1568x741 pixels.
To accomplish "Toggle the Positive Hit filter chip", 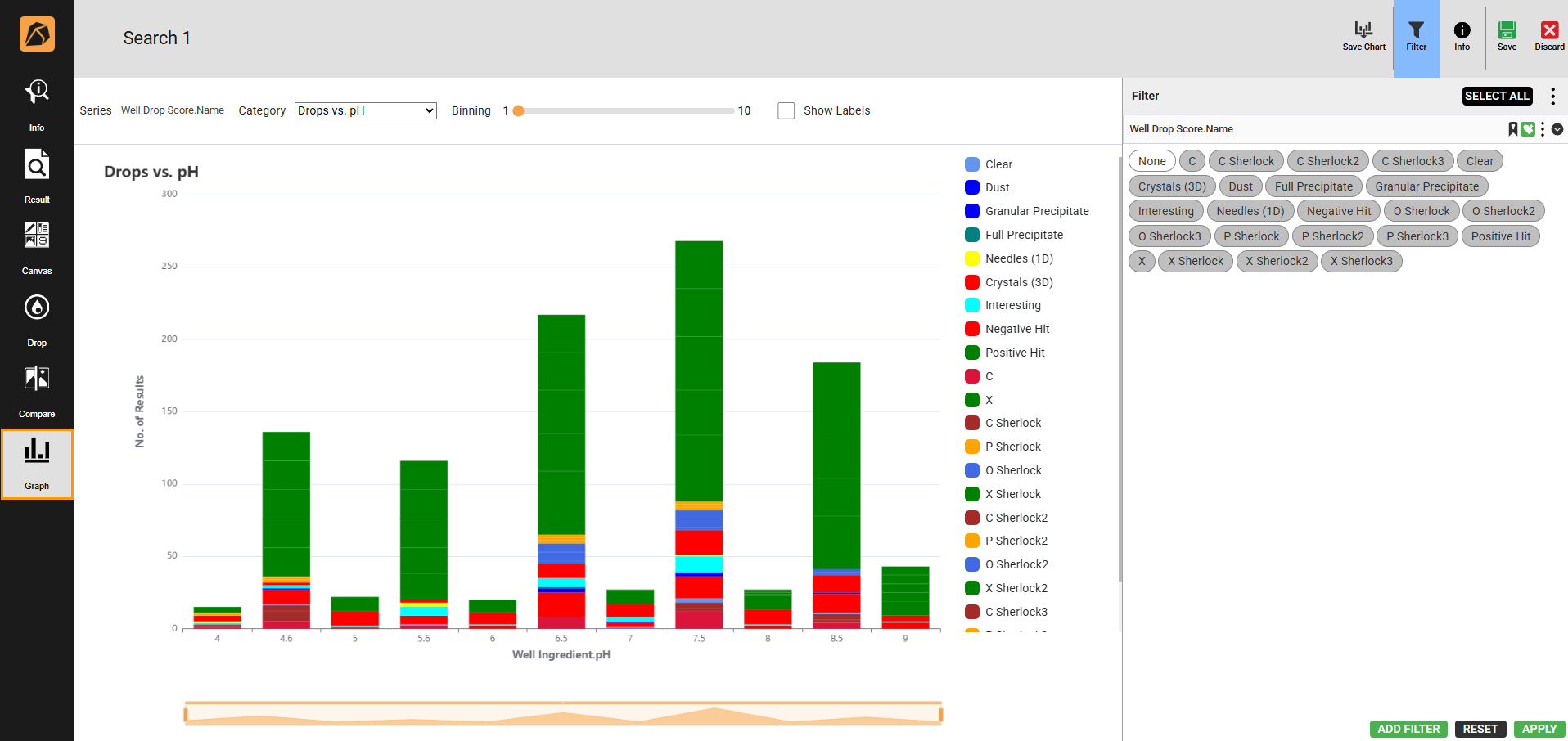I will click(1500, 236).
